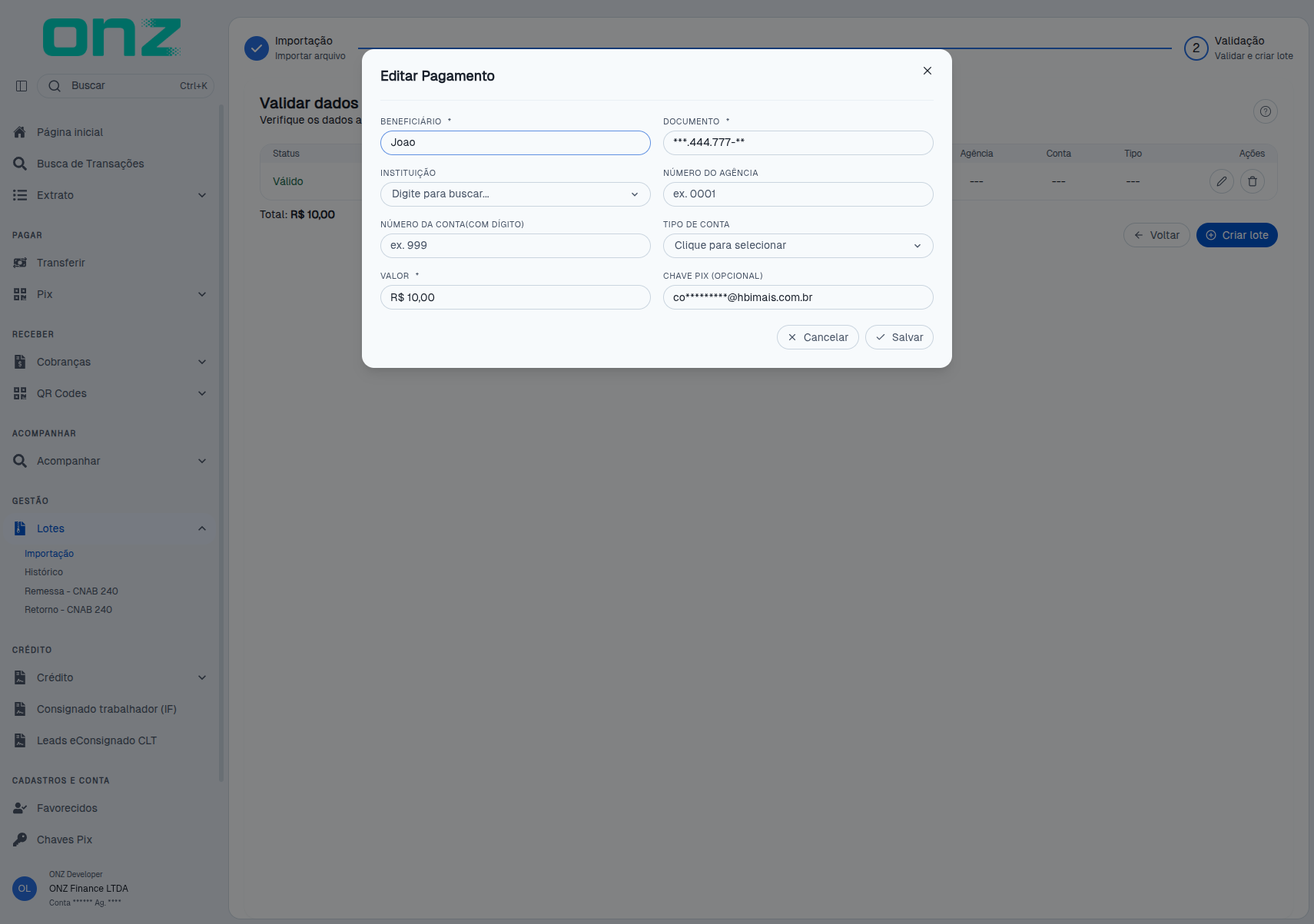Select Importação under Lotes
The image size is (1314, 924).
coord(49,554)
